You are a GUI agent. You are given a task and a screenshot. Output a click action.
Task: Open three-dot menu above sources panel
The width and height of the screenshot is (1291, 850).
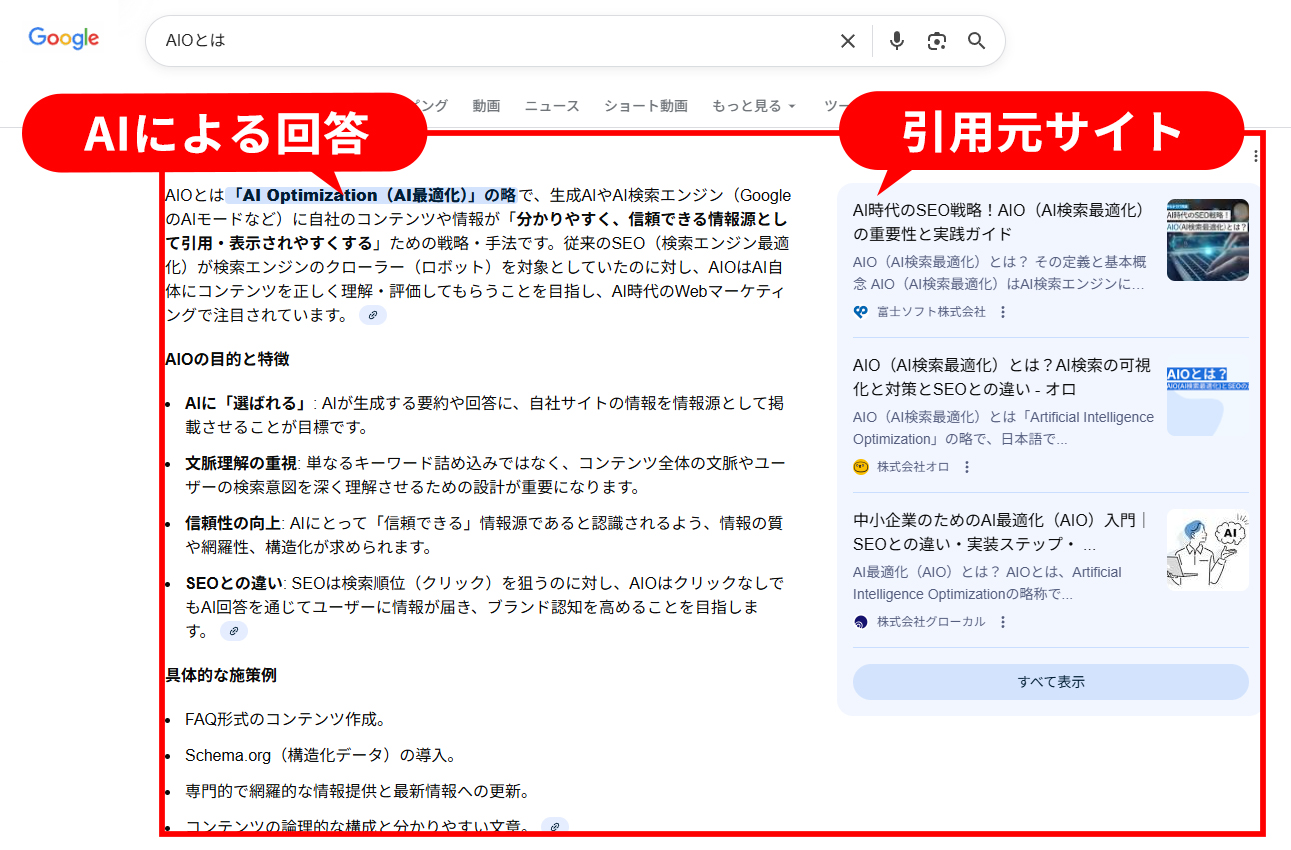click(x=1256, y=156)
